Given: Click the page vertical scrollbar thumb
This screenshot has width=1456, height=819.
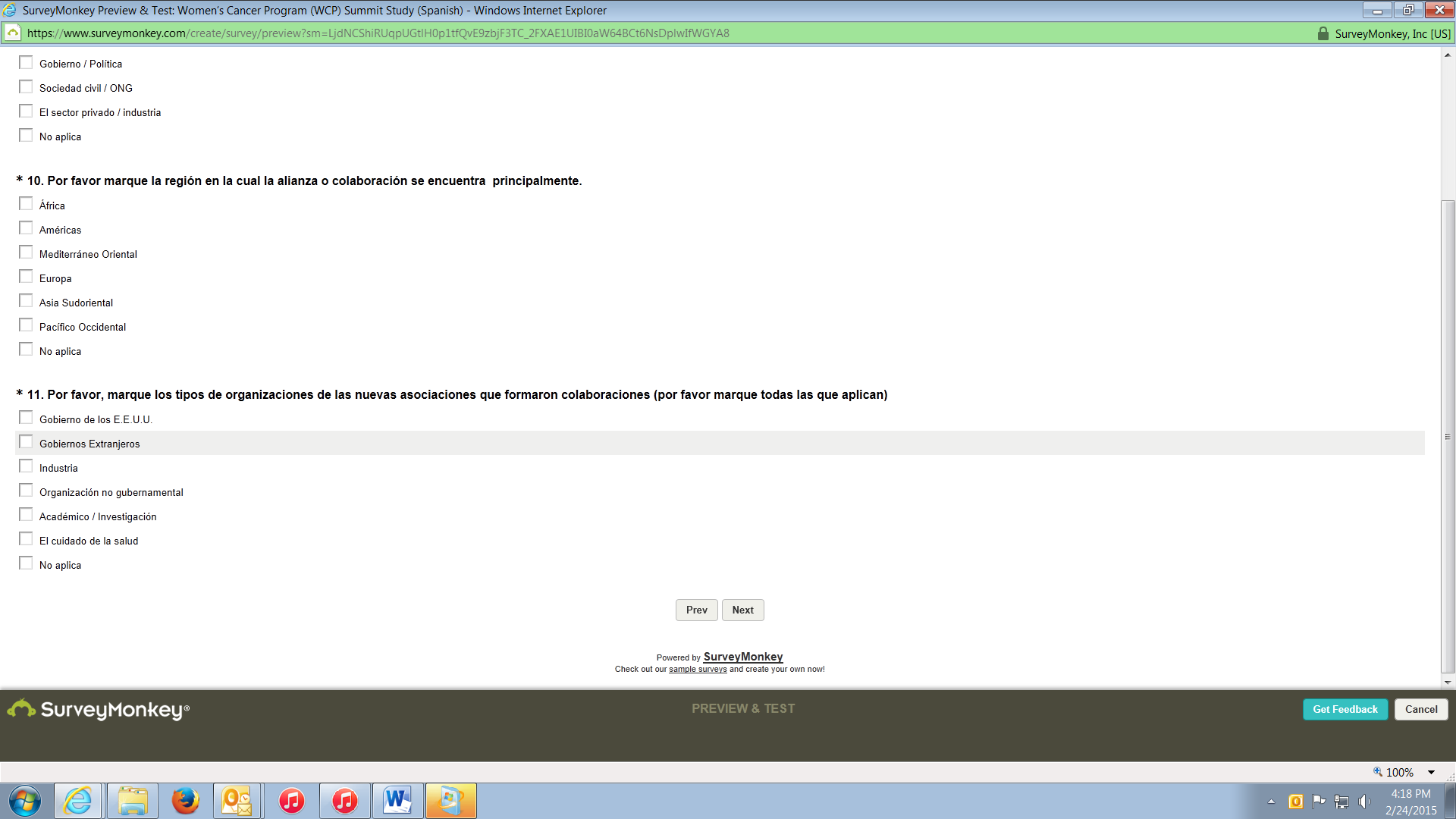Looking at the screenshot, I should pos(1448,436).
